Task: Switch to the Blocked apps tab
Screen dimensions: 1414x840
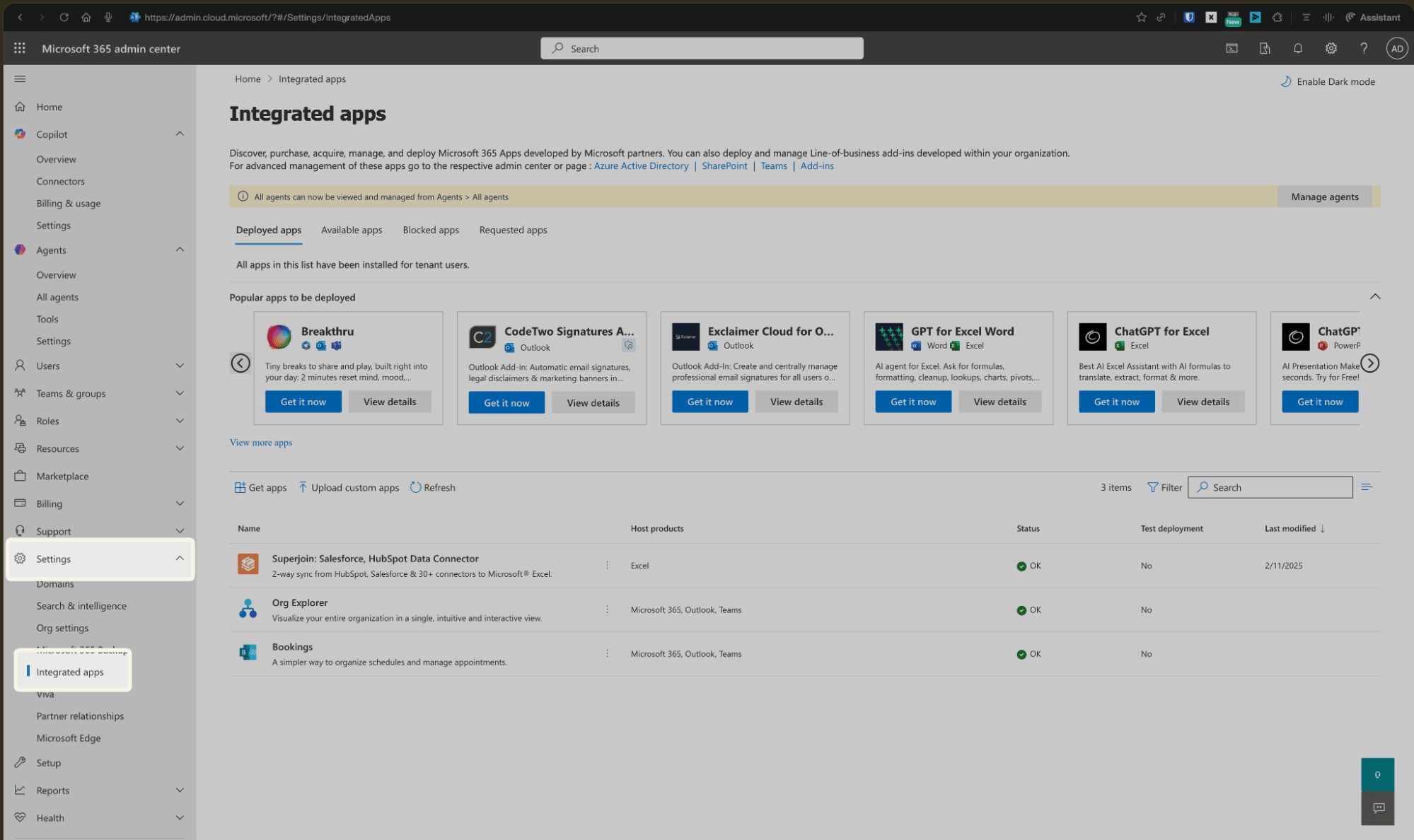Action: pos(430,230)
